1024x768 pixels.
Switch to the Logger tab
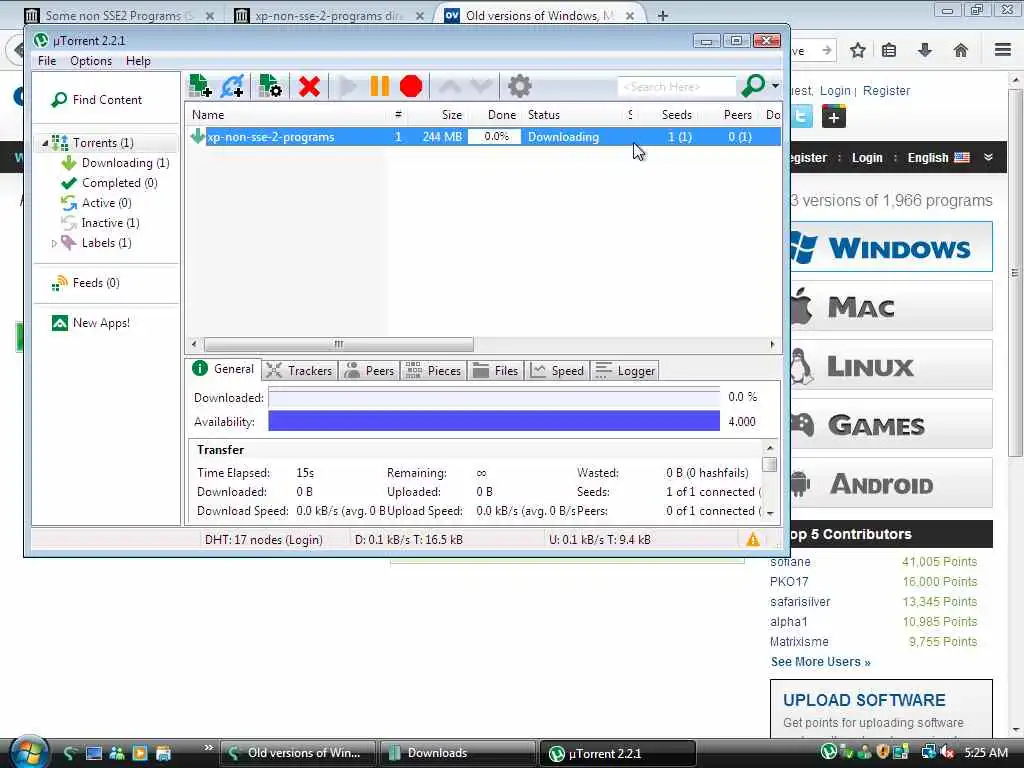[x=624, y=371]
